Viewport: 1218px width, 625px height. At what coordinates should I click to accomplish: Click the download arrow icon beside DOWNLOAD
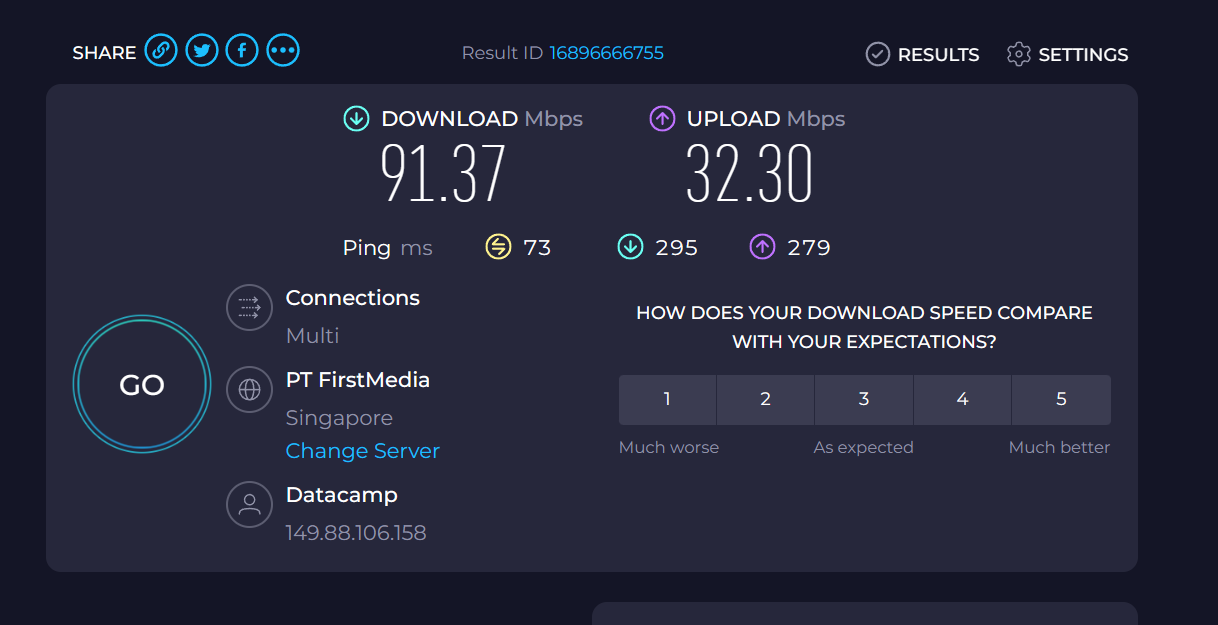tap(356, 119)
